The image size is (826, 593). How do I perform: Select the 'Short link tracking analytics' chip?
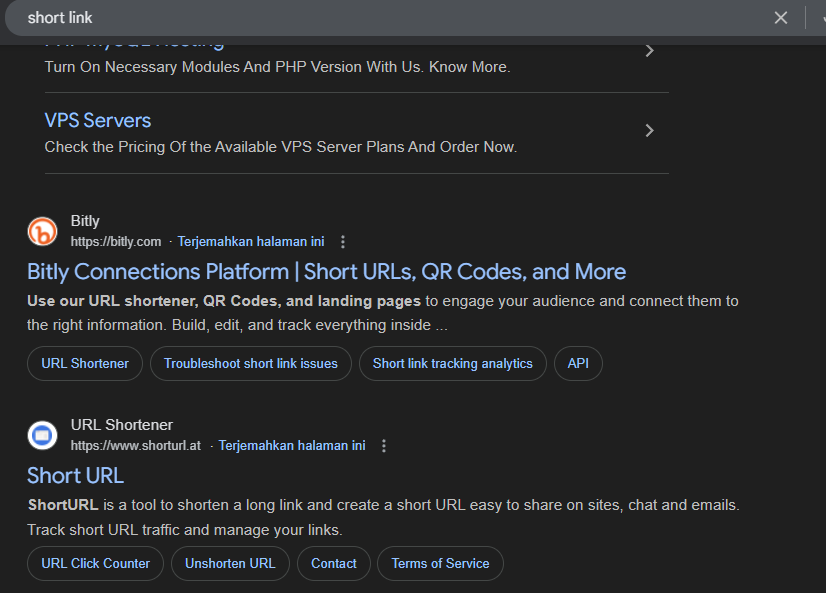coord(453,363)
